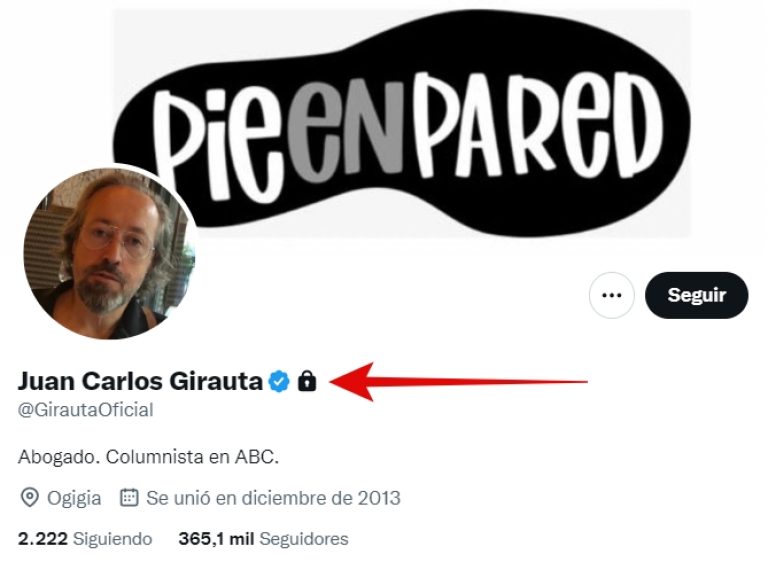Image resolution: width=768 pixels, height=562 pixels.
Task: Click the Seguir follow button
Action: [x=696, y=295]
